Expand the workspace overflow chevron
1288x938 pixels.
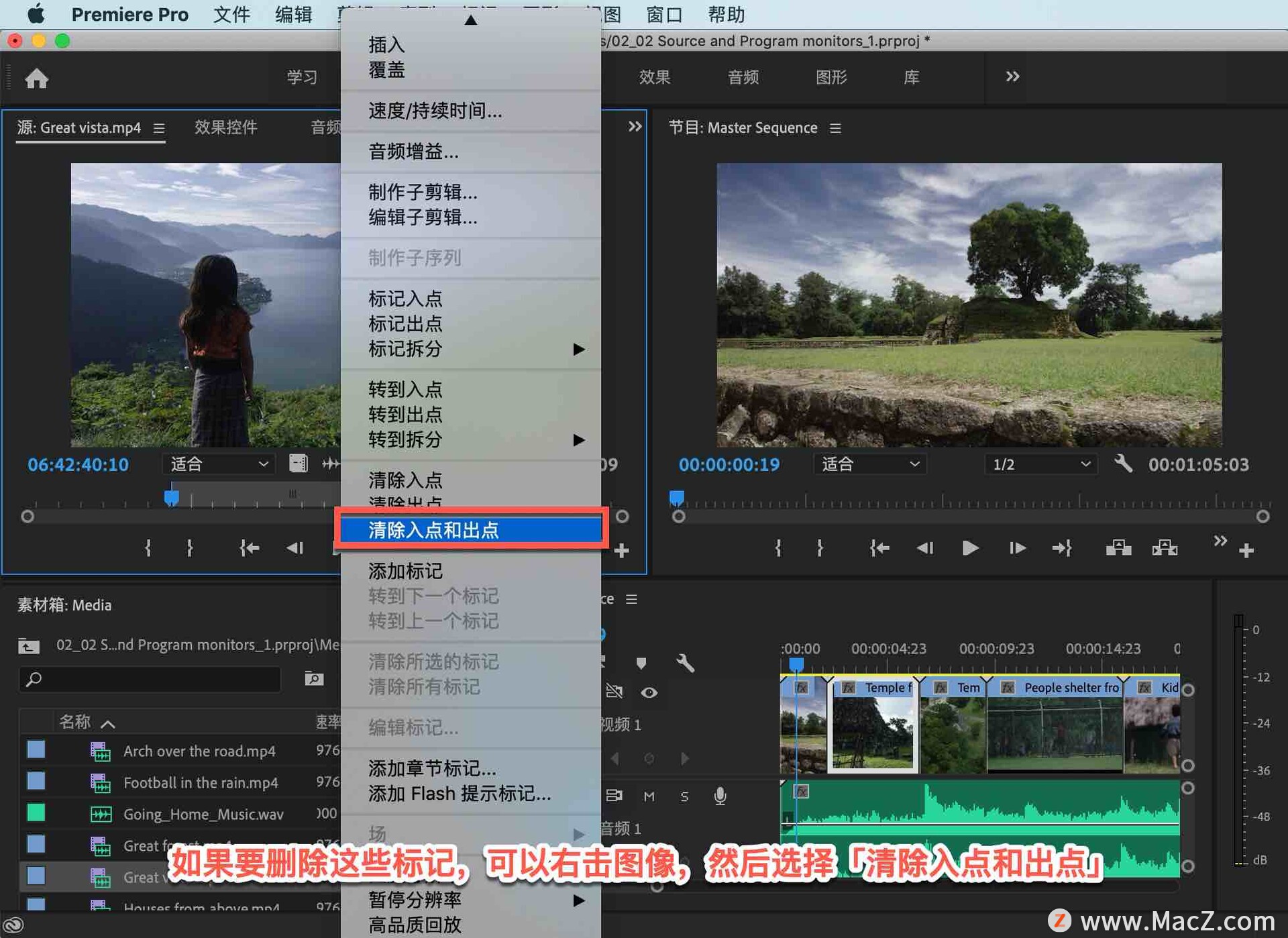1012,76
